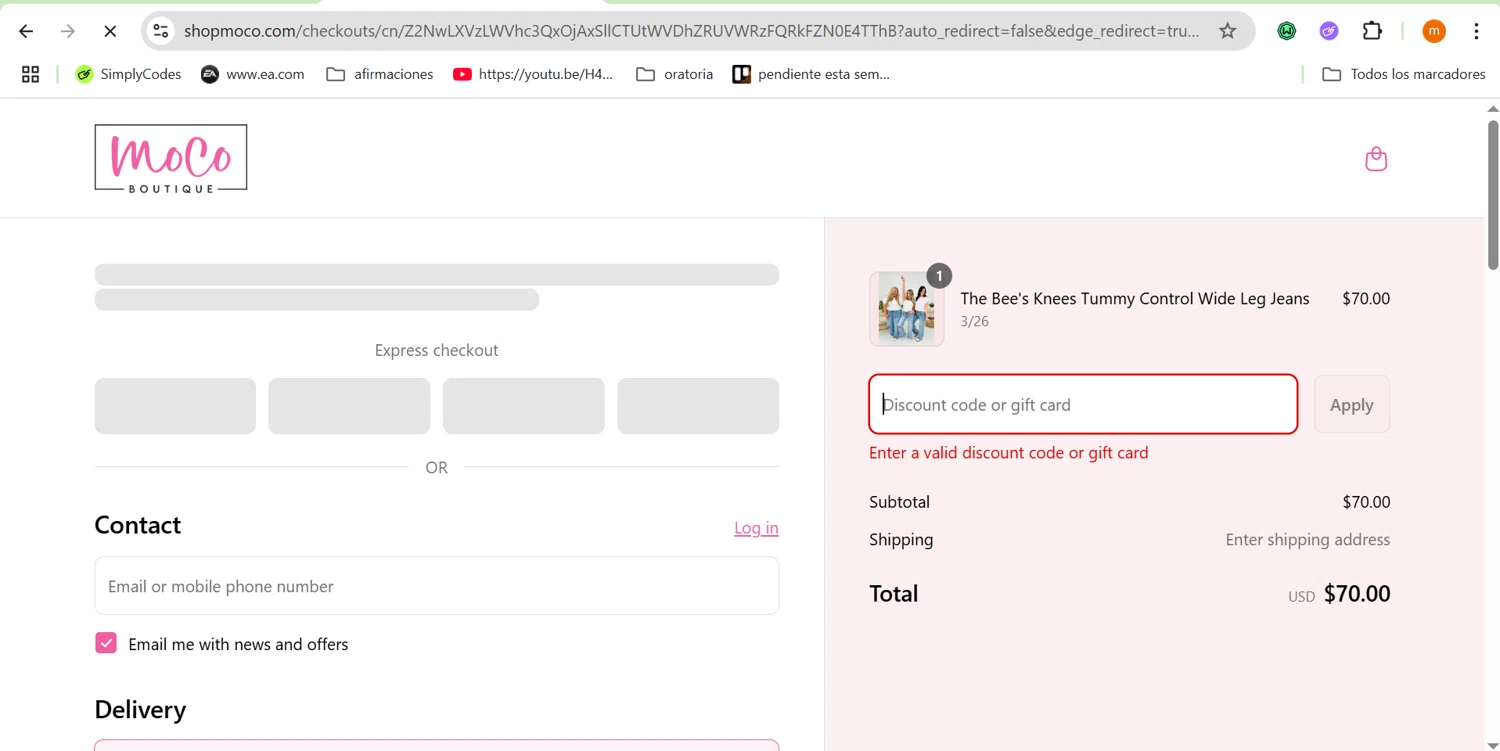The image size is (1500, 751).
Task: Open the apps grid in bookmarks bar
Action: 30,74
